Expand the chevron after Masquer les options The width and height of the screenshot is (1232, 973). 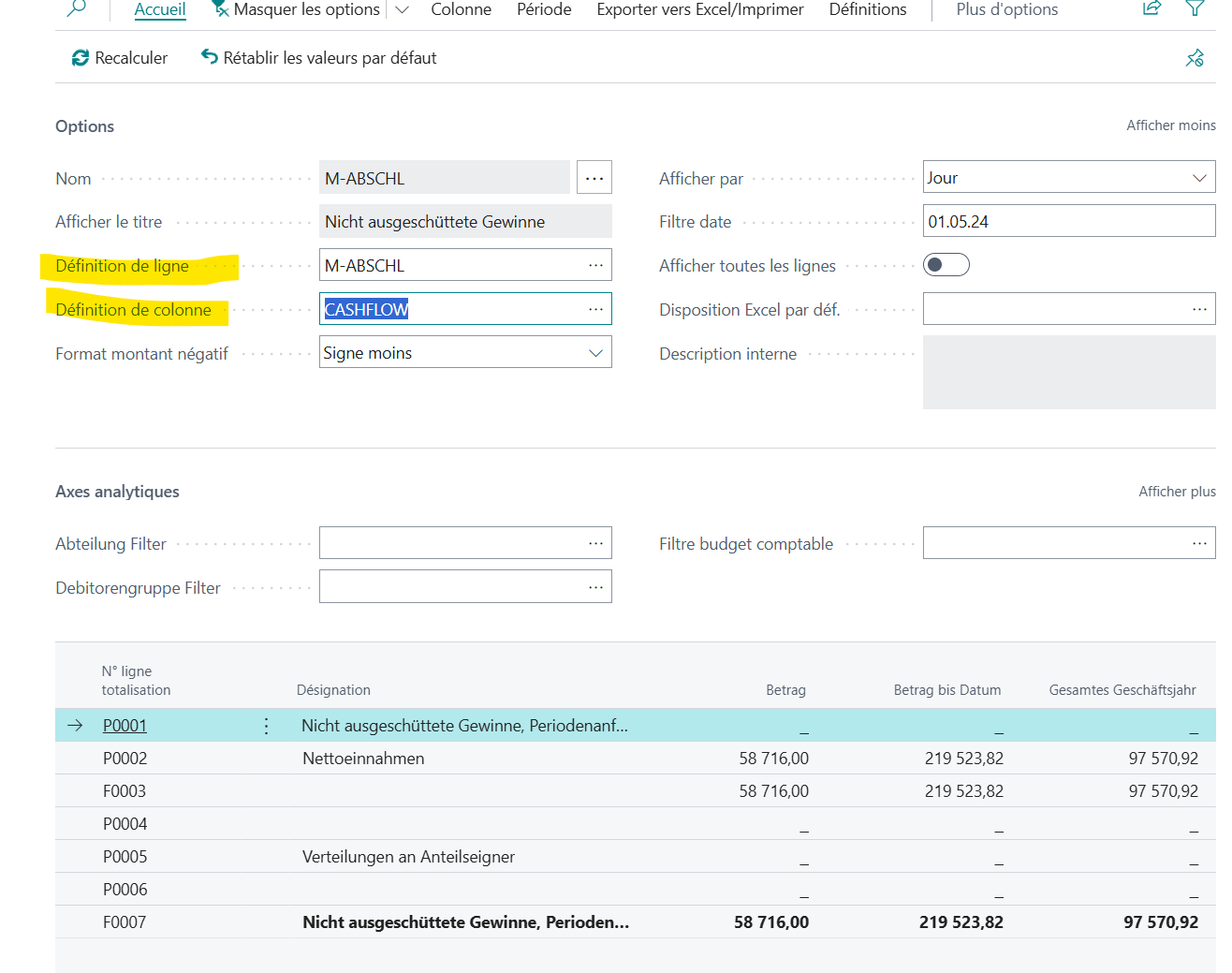pyautogui.click(x=403, y=9)
